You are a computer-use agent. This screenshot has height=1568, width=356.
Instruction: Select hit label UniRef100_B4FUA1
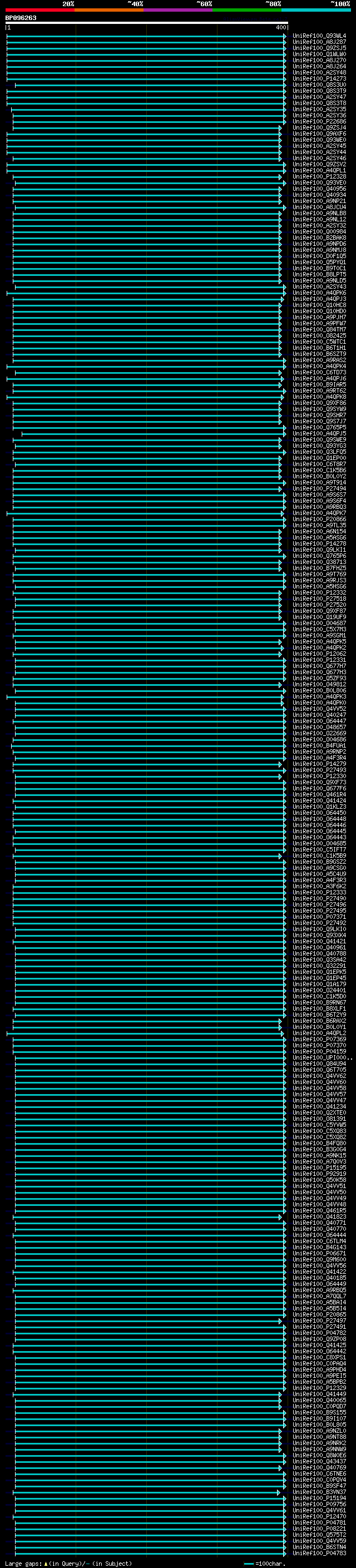pos(319,746)
